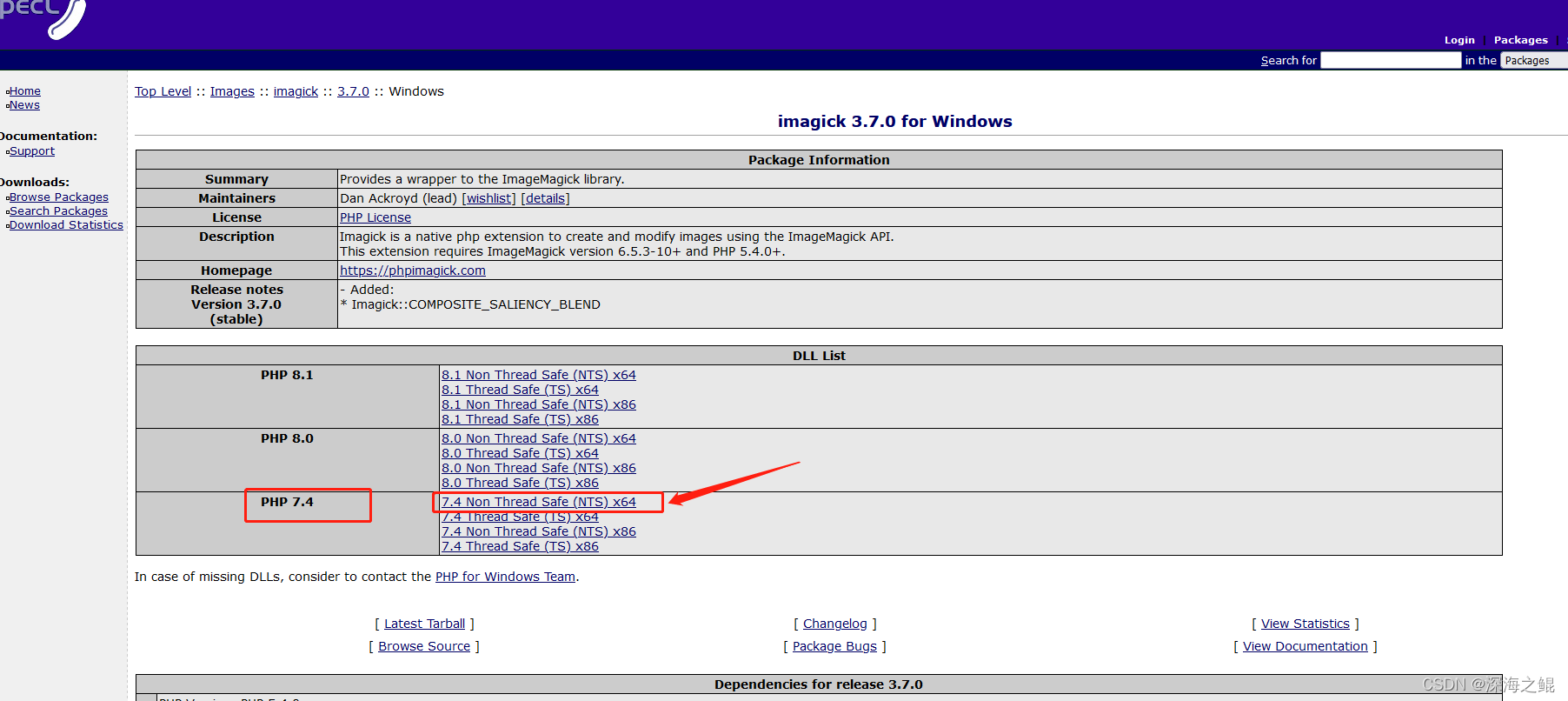Image resolution: width=1568 pixels, height=701 pixels.
Task: Download 8.1 Thread Safe (TS) x86
Action: [x=520, y=419]
